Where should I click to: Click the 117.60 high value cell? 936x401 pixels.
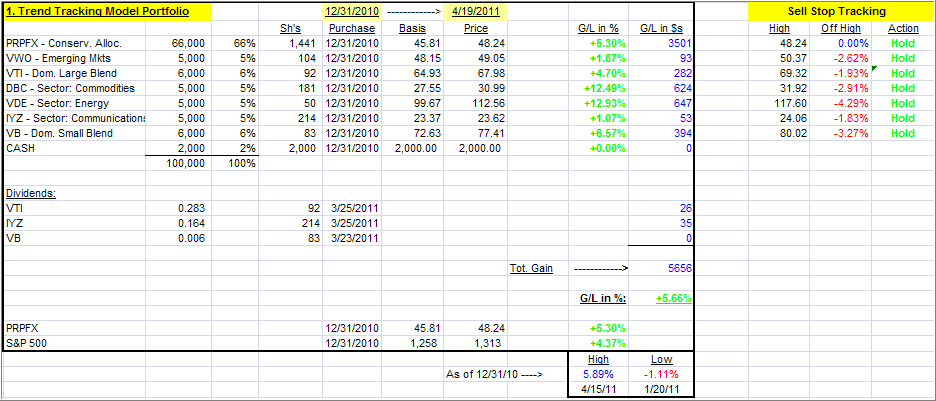point(779,103)
